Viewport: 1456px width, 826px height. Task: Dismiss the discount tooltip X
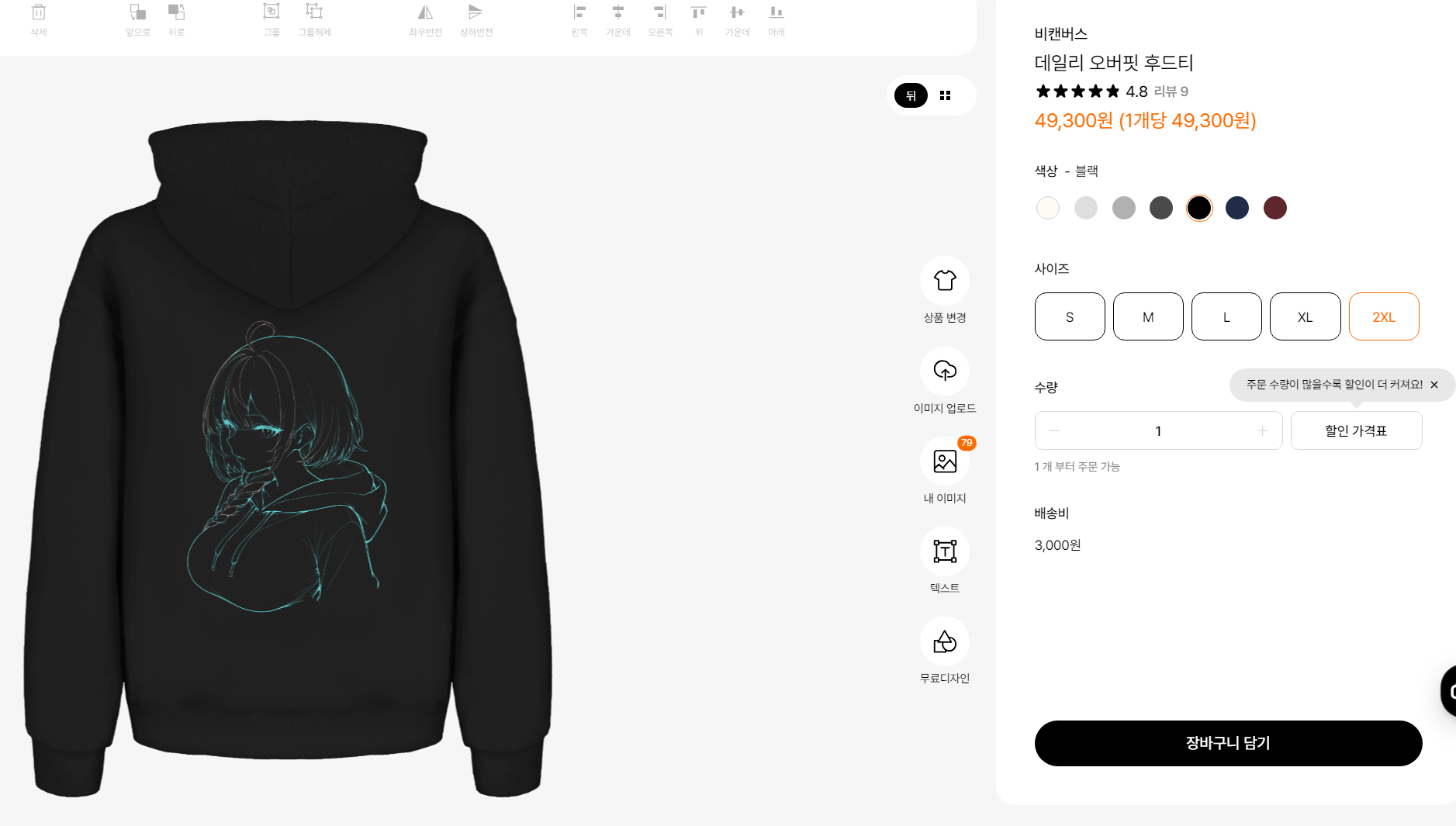click(1434, 385)
